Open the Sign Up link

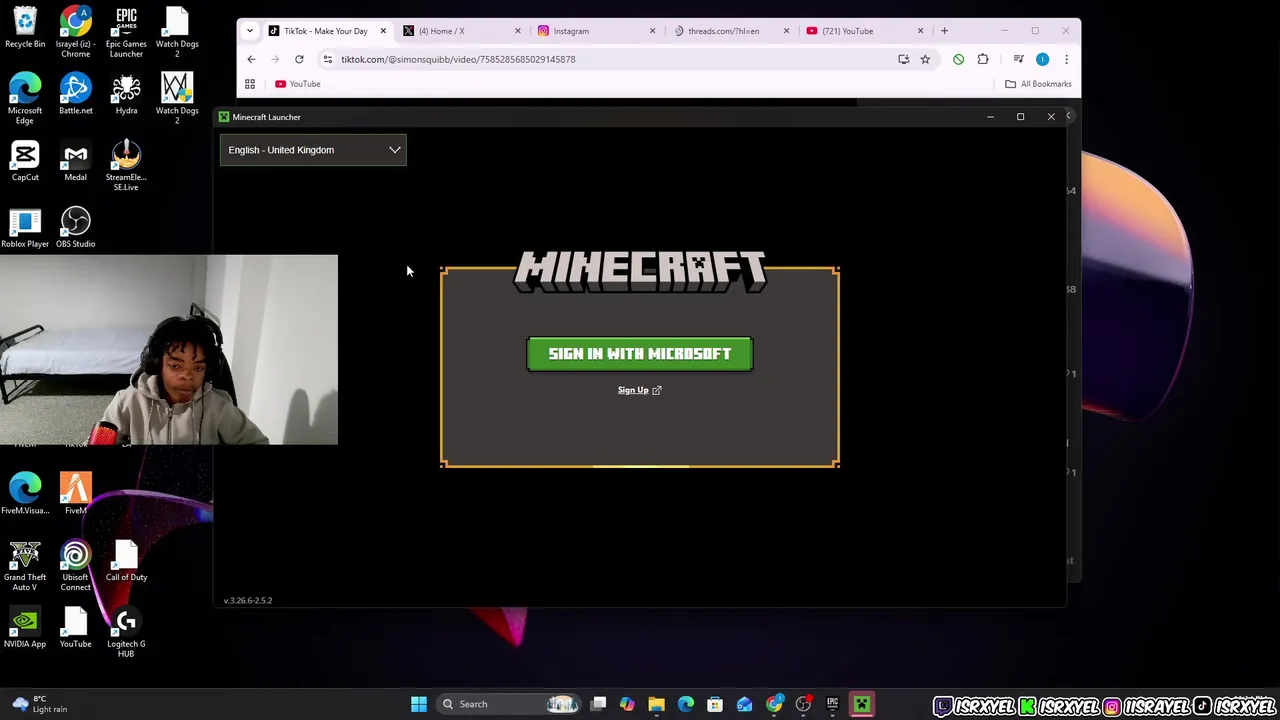[x=639, y=390]
